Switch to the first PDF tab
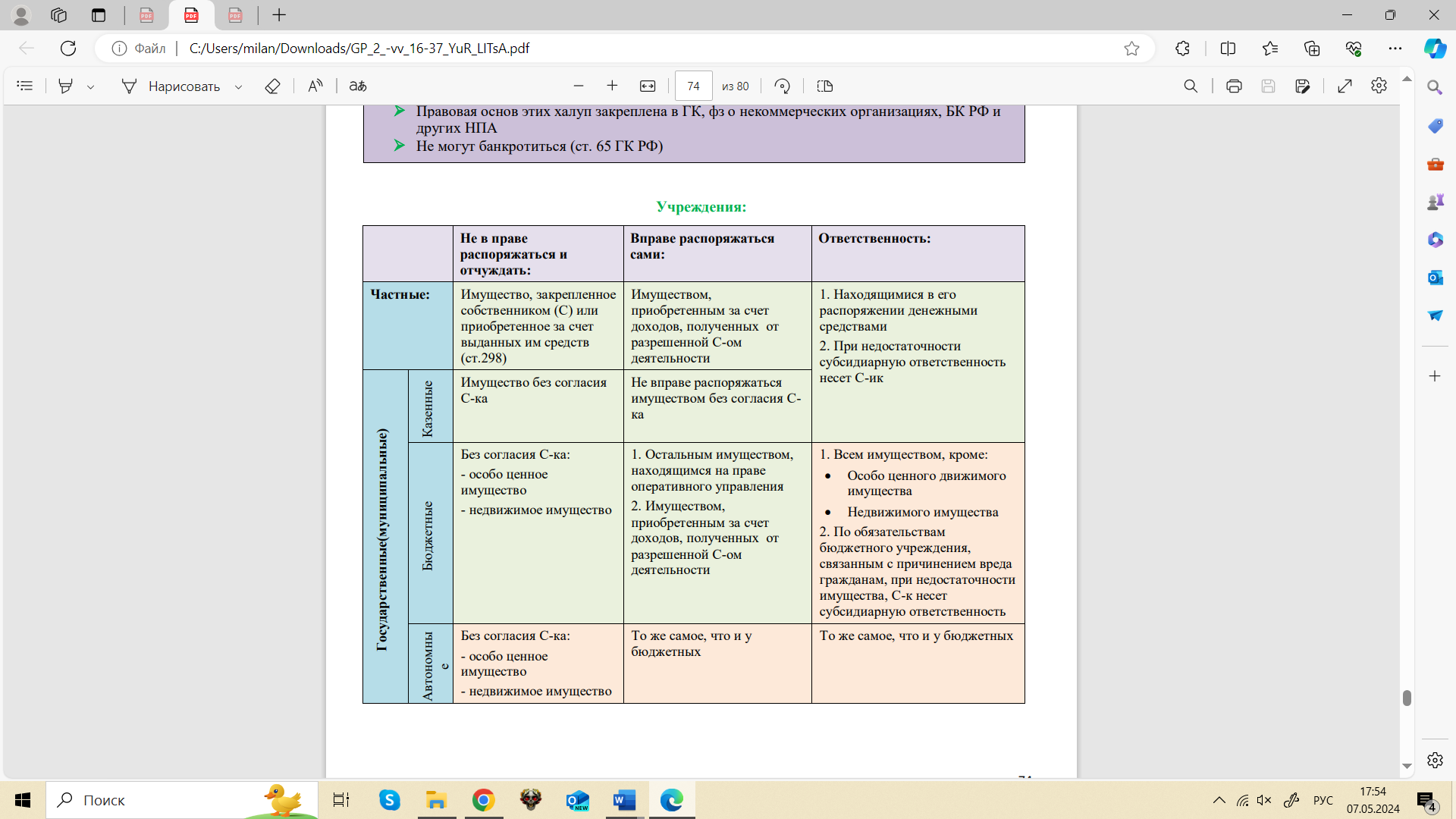Viewport: 1456px width, 819px height. (146, 15)
